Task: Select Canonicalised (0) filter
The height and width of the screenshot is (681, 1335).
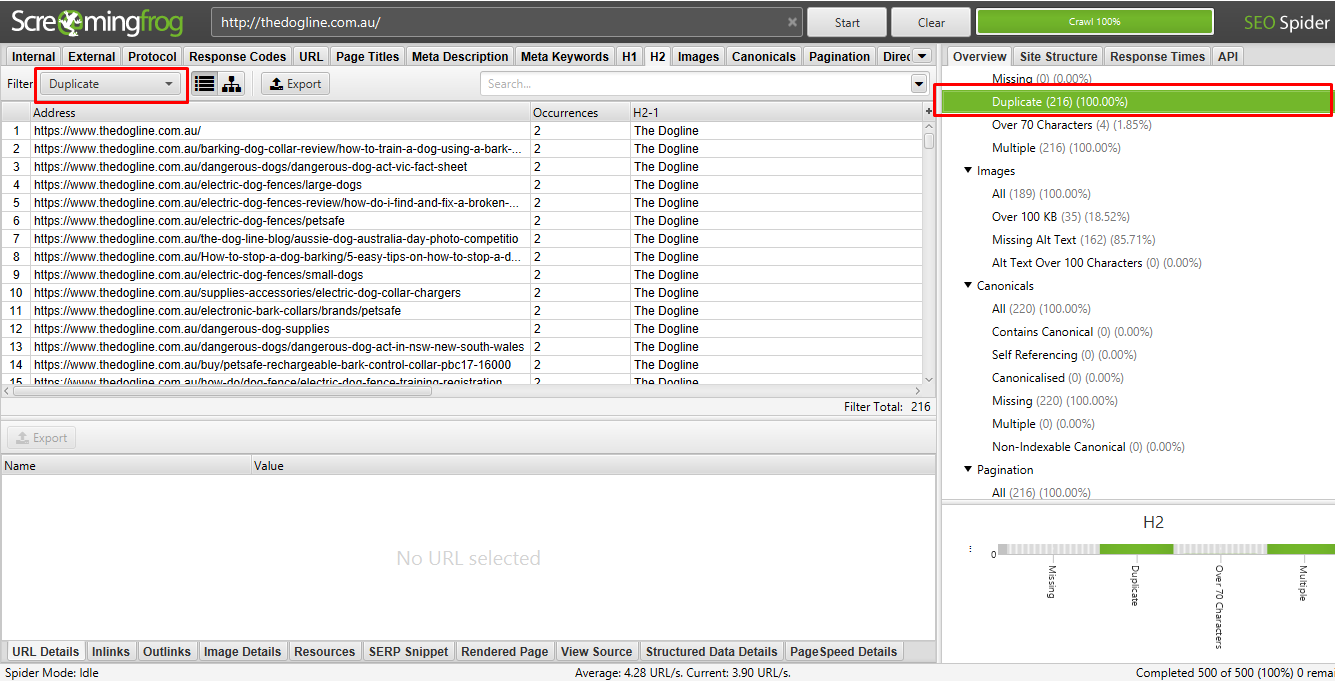Action: (1058, 378)
